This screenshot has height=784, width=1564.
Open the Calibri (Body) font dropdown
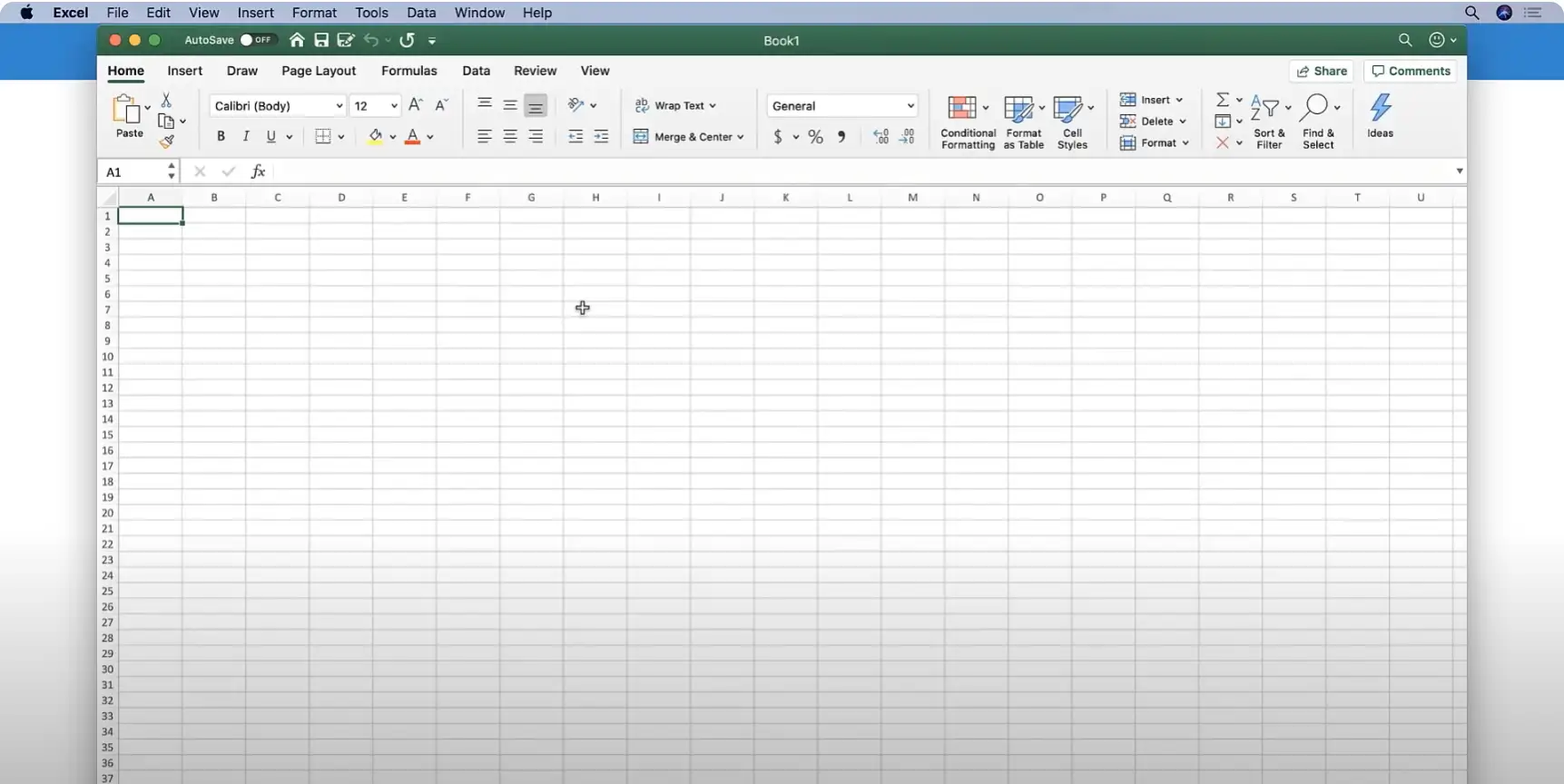(x=339, y=106)
